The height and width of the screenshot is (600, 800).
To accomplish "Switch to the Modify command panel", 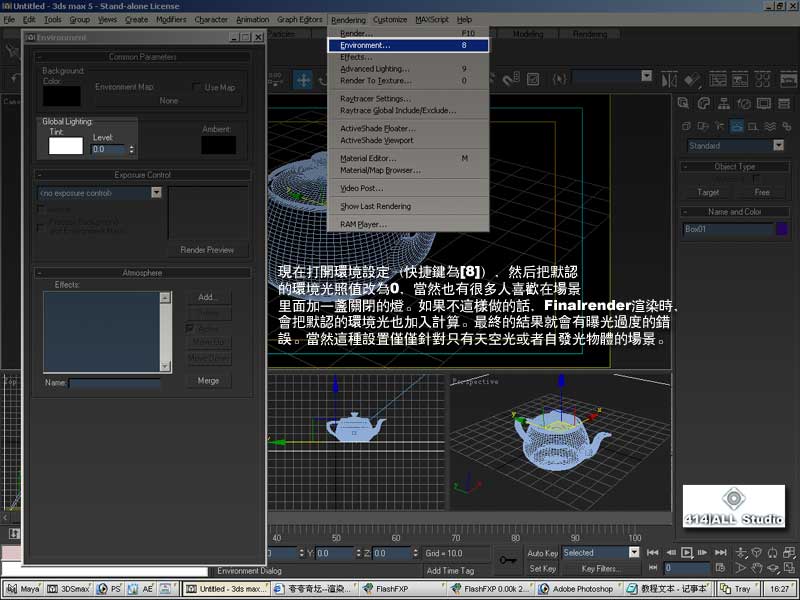I will (x=704, y=104).
